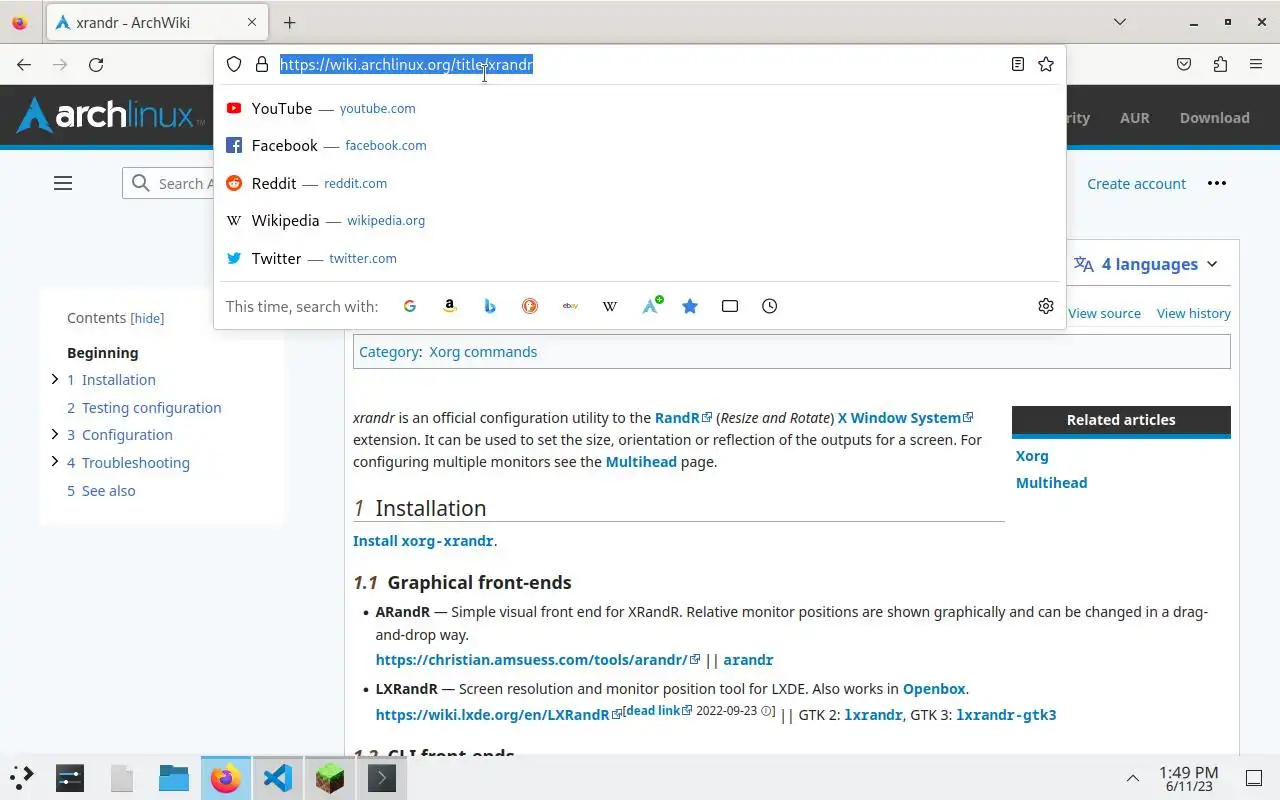The height and width of the screenshot is (800, 1280).
Task: Click the tracking protection shield icon
Action: coord(234,64)
